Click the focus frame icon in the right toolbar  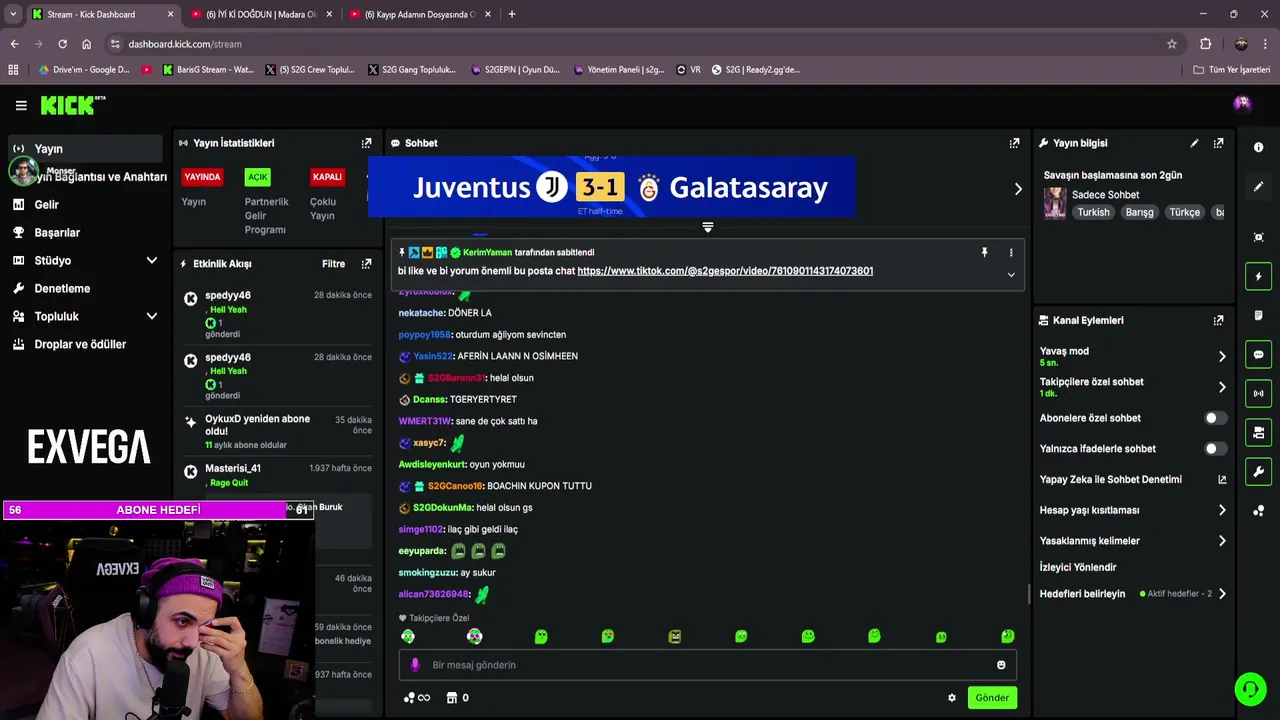tap(1258, 237)
